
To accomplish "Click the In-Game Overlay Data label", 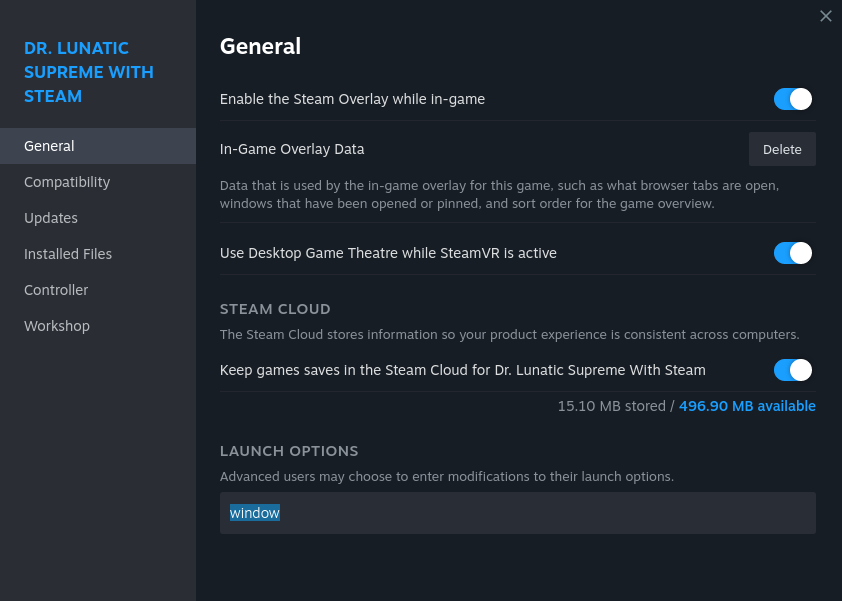I will pyautogui.click(x=292, y=149).
